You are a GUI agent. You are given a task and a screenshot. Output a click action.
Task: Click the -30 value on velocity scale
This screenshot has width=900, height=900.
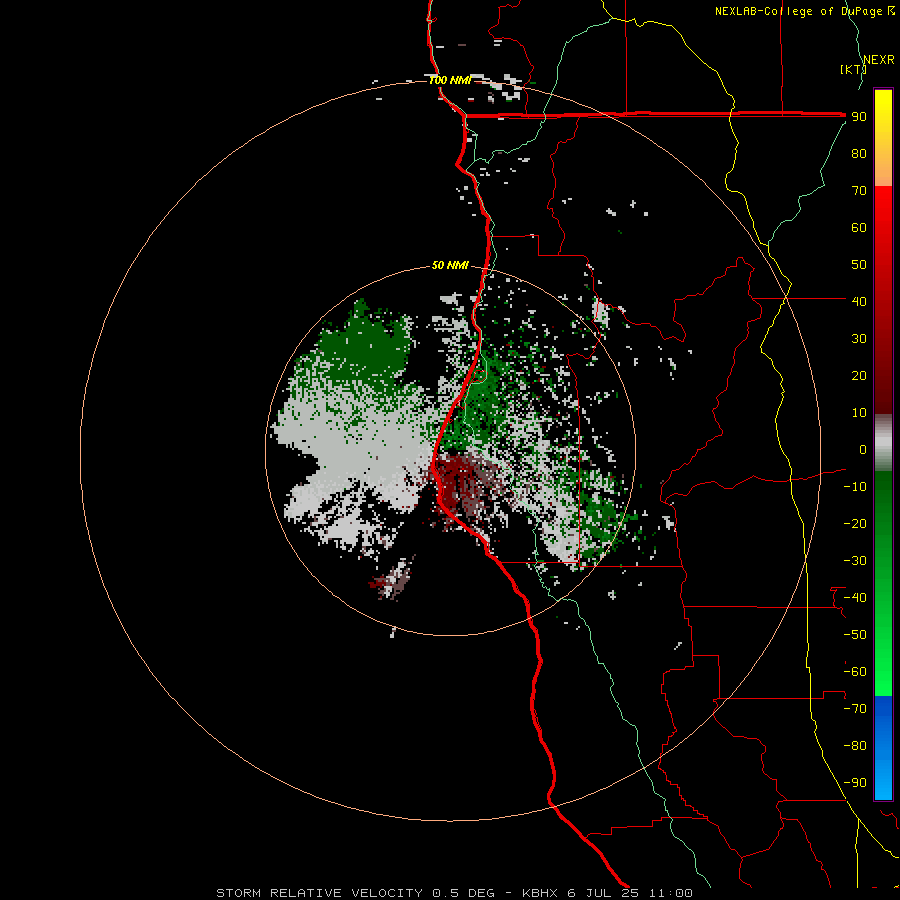coord(855,561)
